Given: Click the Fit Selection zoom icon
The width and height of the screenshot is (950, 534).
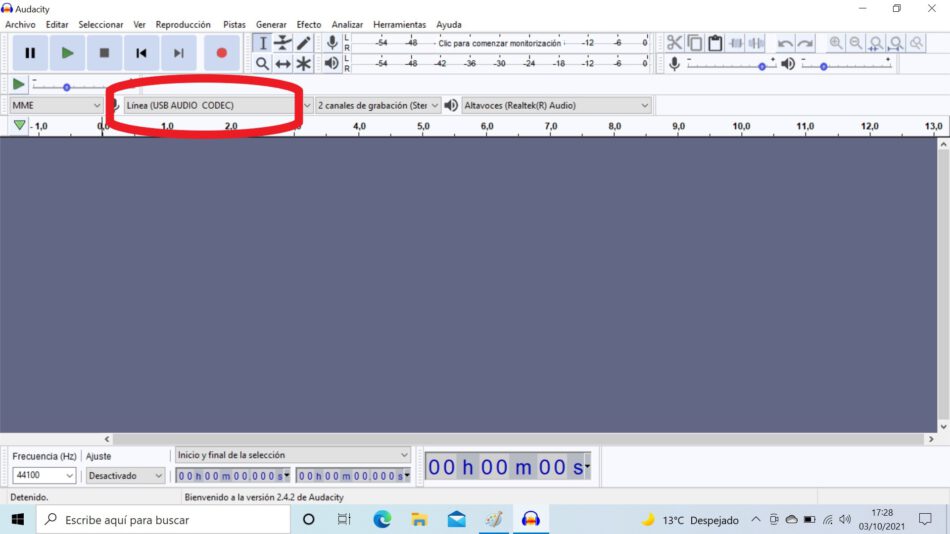Looking at the screenshot, I should (875, 43).
